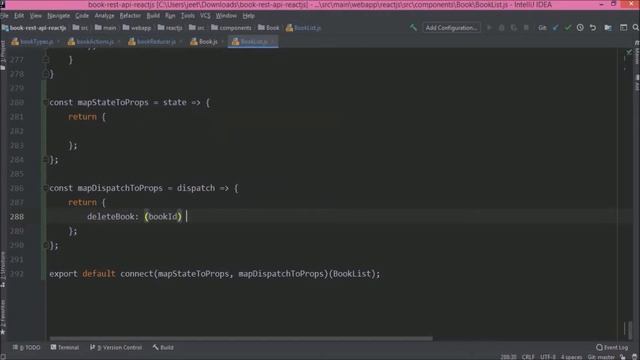
Task: Open the Tools menu
Action: (187, 16)
